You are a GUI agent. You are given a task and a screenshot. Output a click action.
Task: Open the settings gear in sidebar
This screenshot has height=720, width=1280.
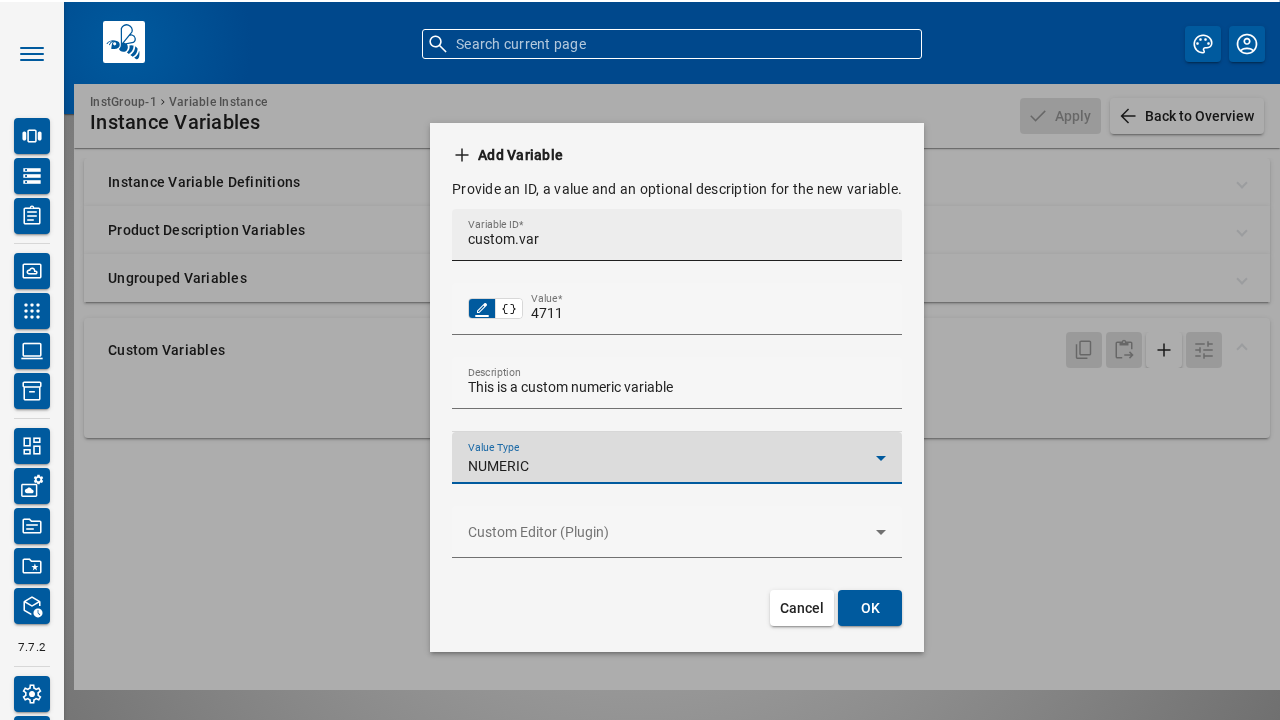32,694
